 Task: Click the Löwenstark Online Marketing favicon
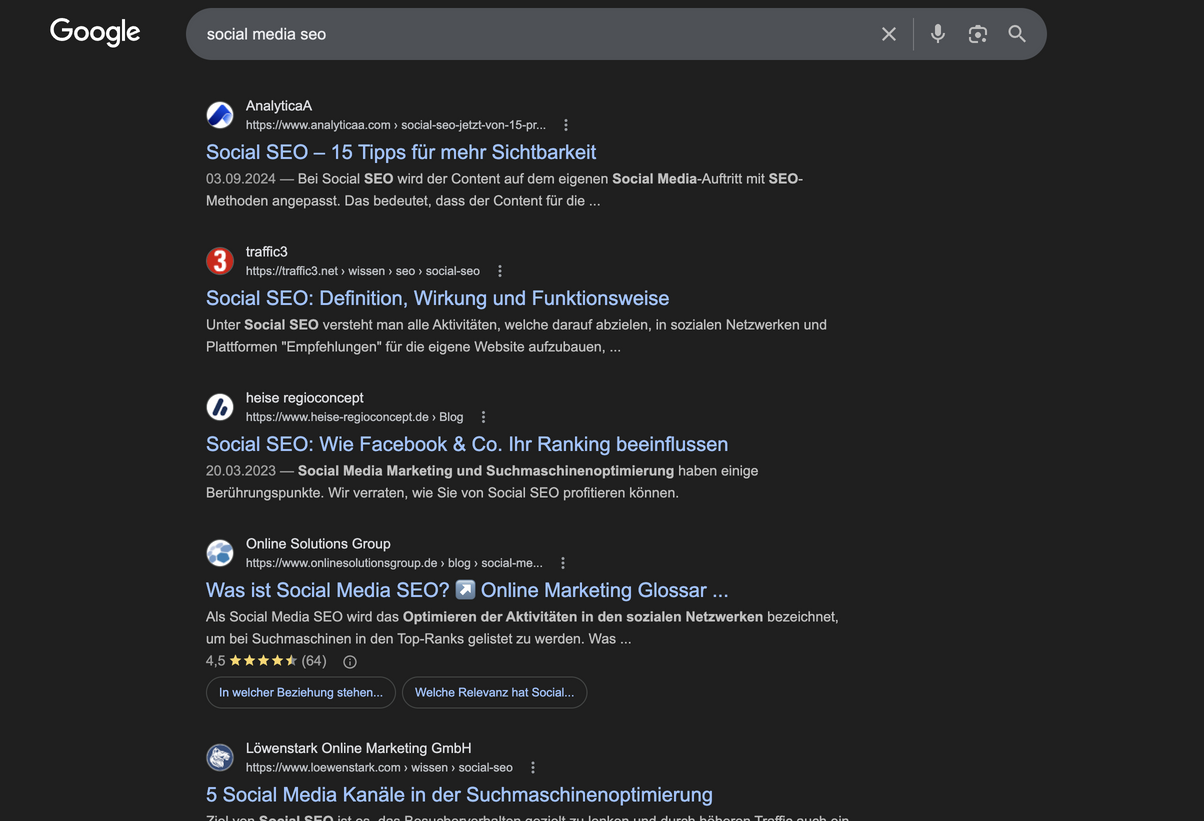tap(220, 757)
